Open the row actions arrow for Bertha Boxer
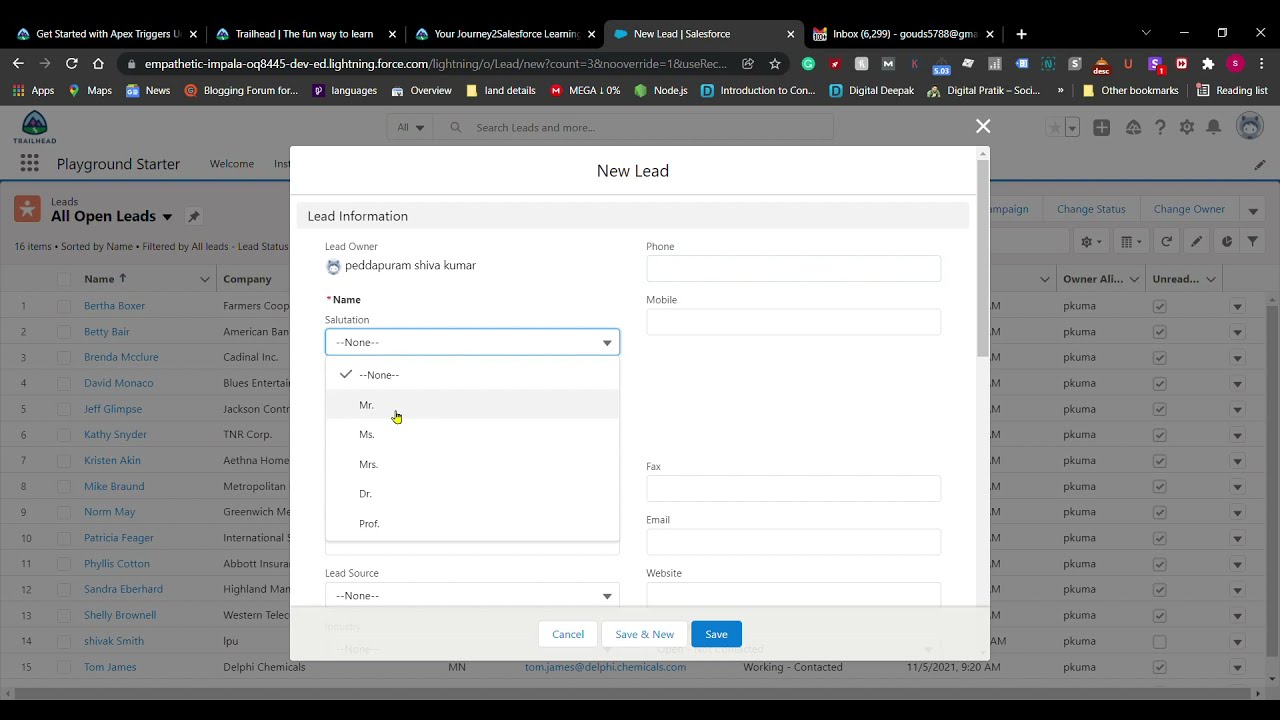The image size is (1280, 720). click(x=1237, y=306)
